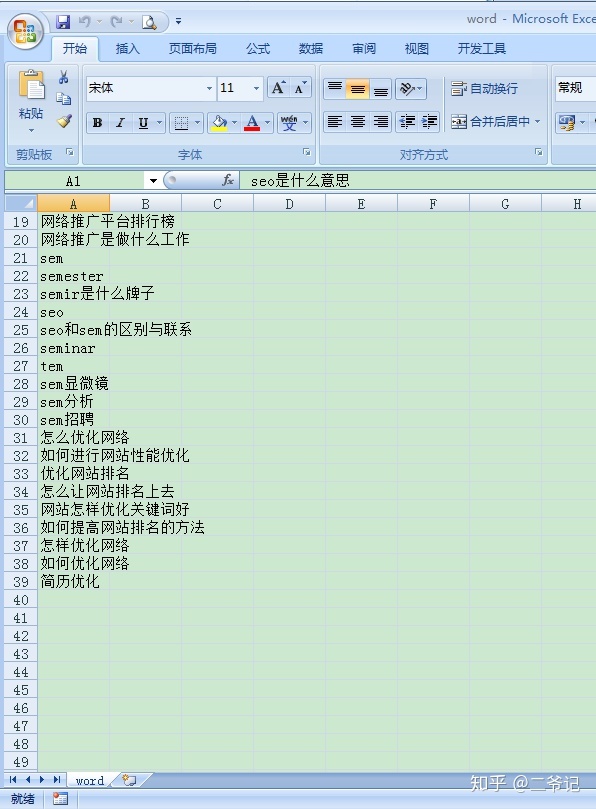Activate the format painter brush
Screen dimensions: 596x809
point(63,121)
